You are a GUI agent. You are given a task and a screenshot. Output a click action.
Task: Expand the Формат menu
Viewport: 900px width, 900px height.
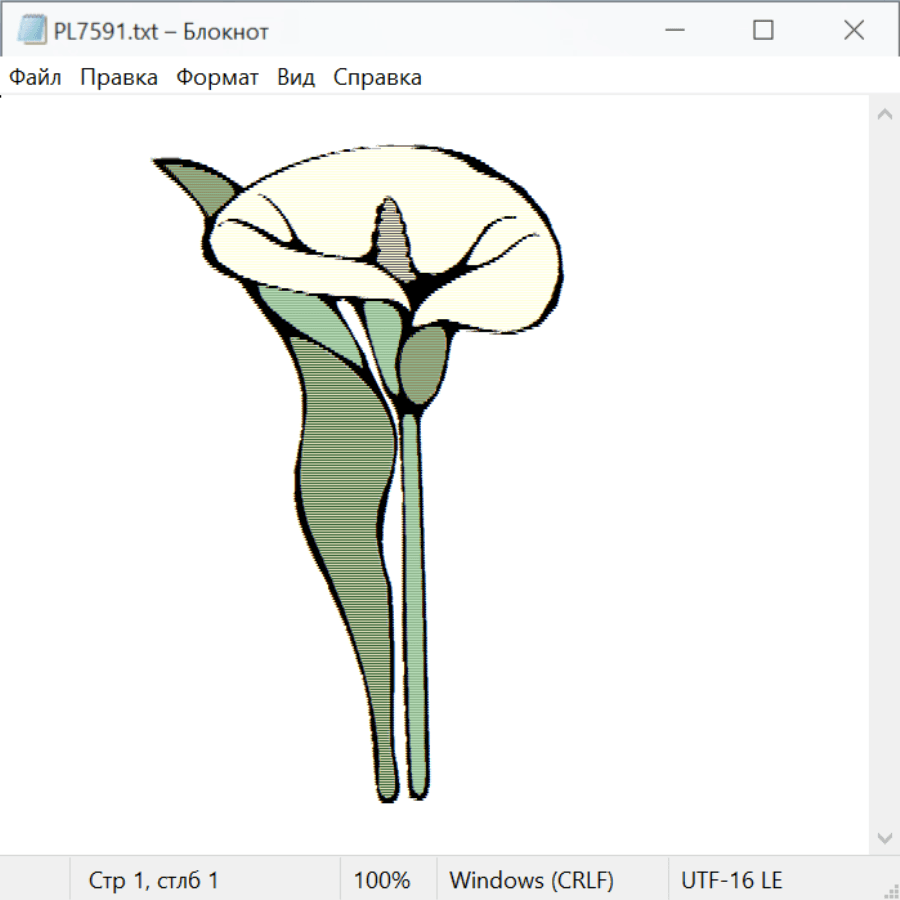pyautogui.click(x=217, y=78)
